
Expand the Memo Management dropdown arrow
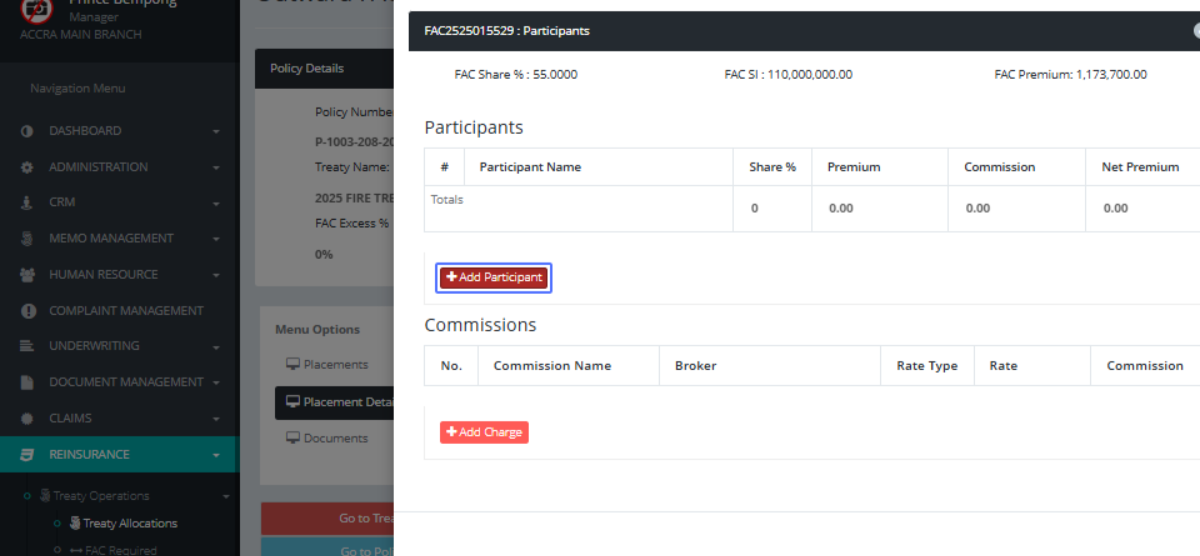click(x=216, y=239)
